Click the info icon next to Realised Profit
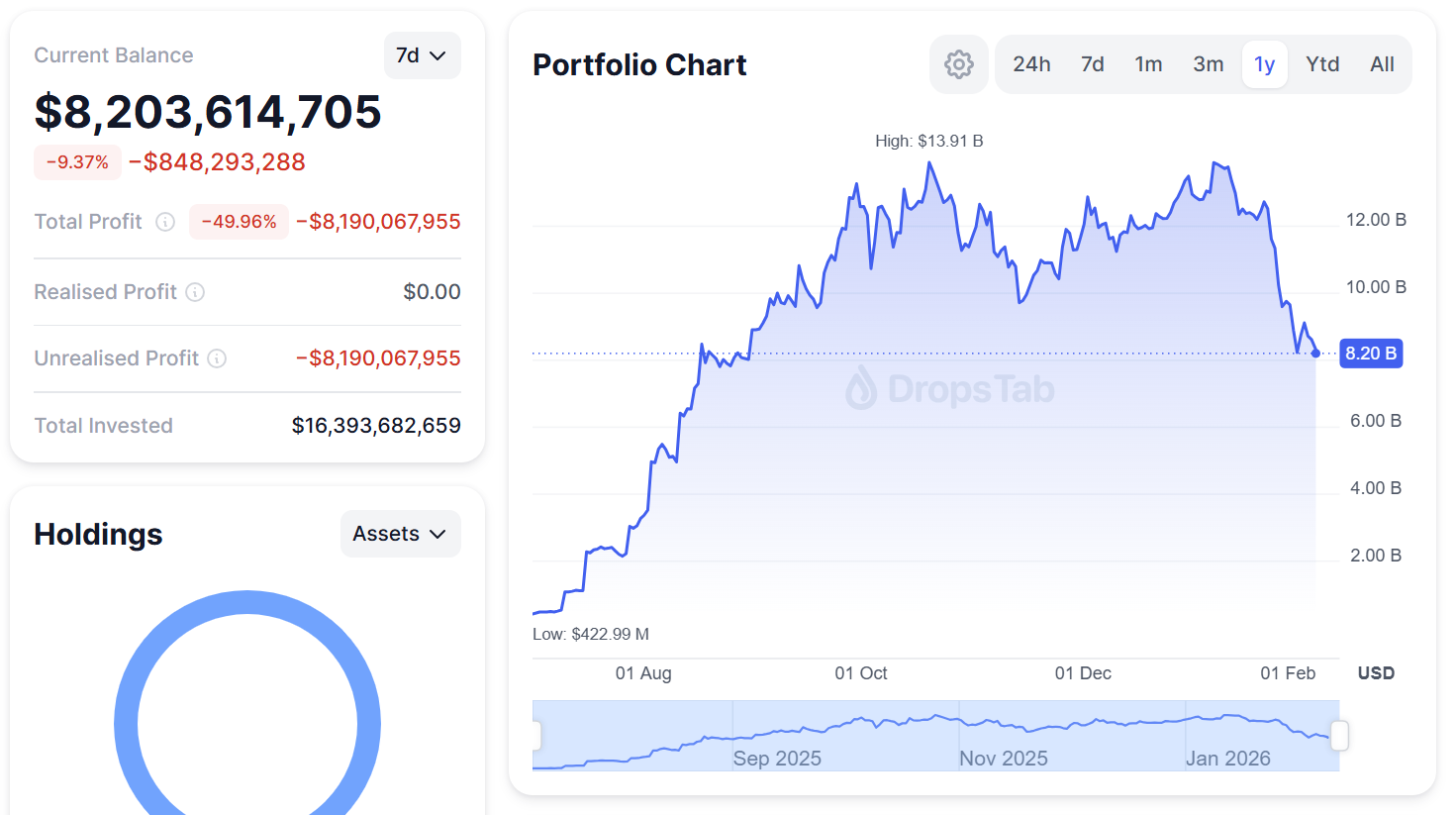Image resolution: width=1456 pixels, height=815 pixels. [x=195, y=292]
